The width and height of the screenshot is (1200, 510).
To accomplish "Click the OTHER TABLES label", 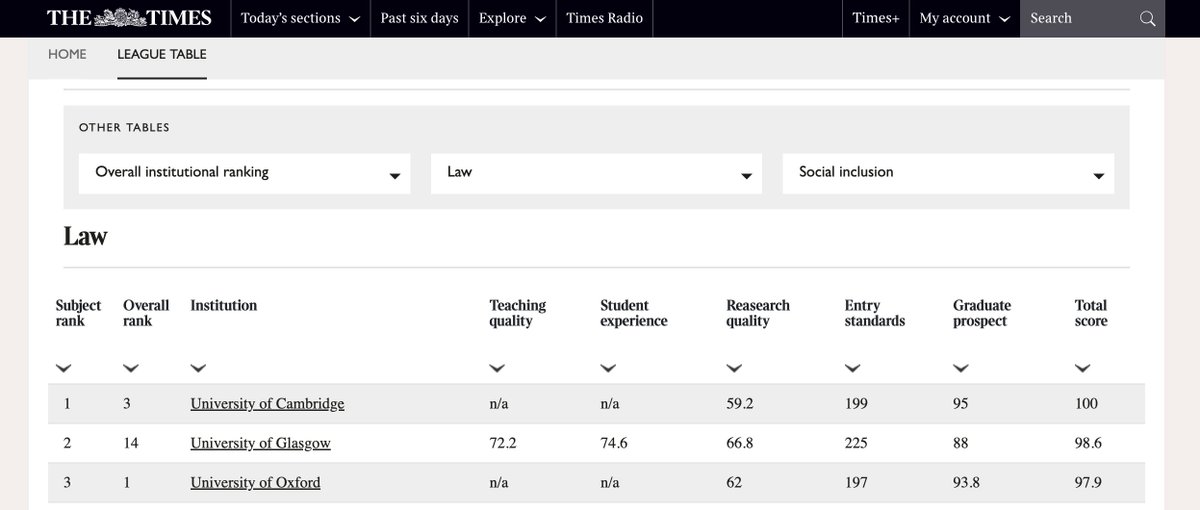I will [x=124, y=128].
